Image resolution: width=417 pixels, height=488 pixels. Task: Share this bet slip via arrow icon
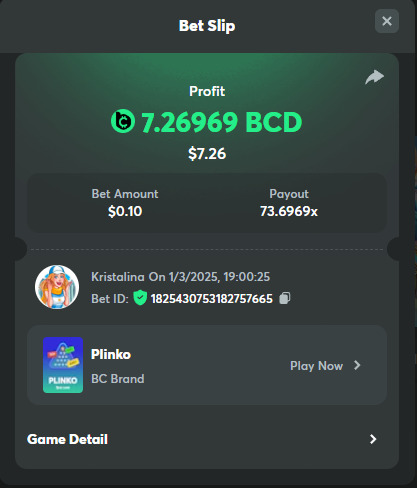[375, 77]
